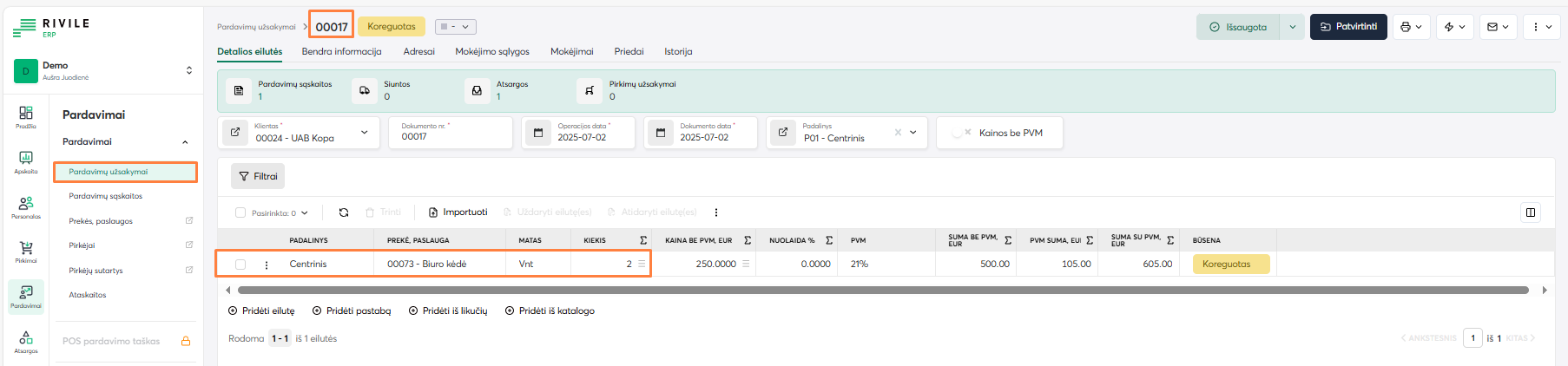Click the Patvirtinti button

(x=1348, y=27)
